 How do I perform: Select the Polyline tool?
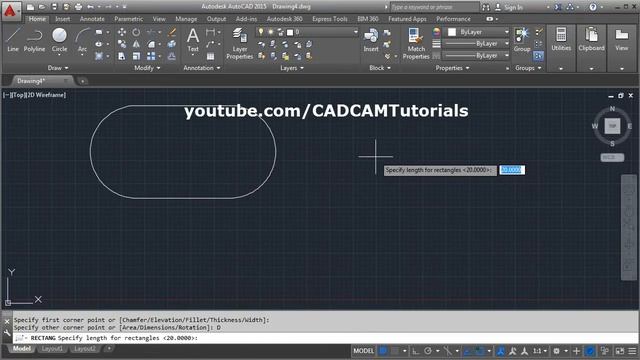[x=34, y=40]
